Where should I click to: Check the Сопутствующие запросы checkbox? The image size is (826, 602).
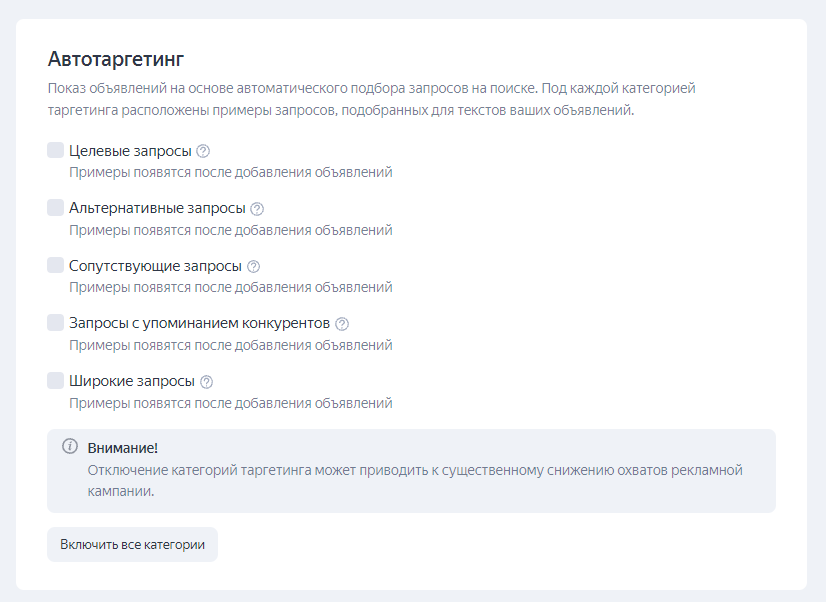coord(56,266)
